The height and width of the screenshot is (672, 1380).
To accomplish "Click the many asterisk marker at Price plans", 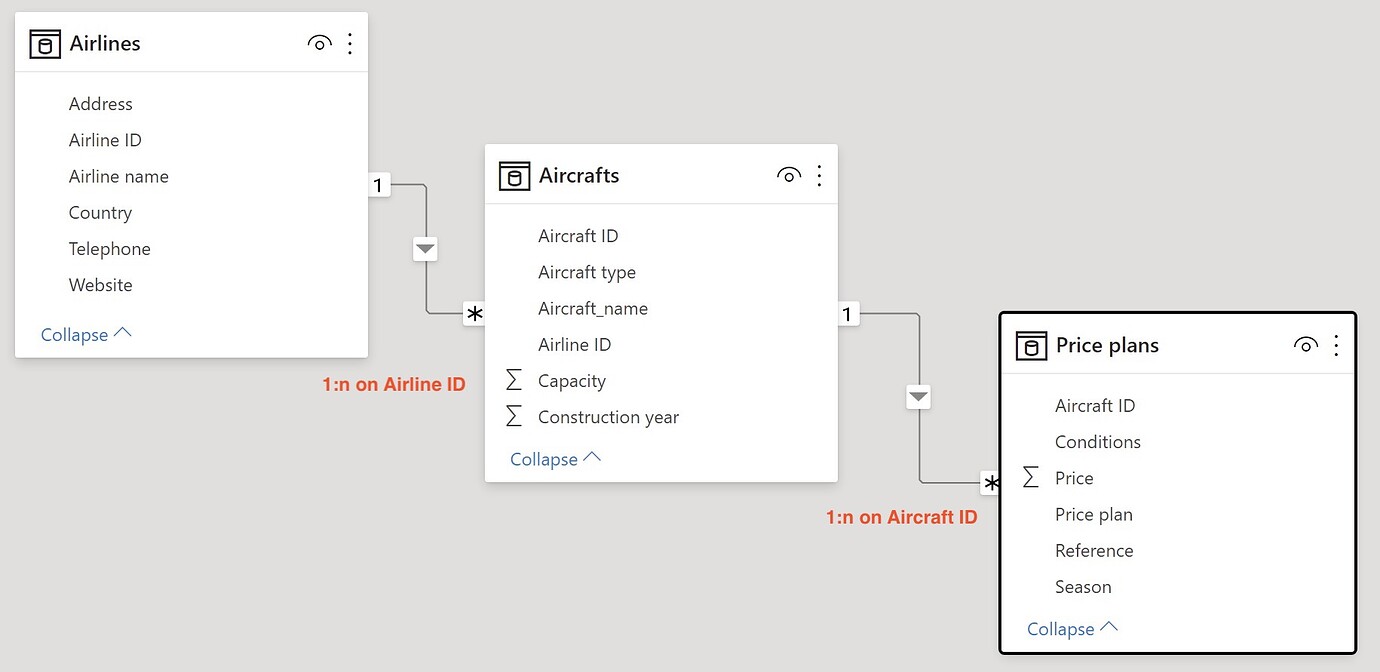I will tap(990, 484).
